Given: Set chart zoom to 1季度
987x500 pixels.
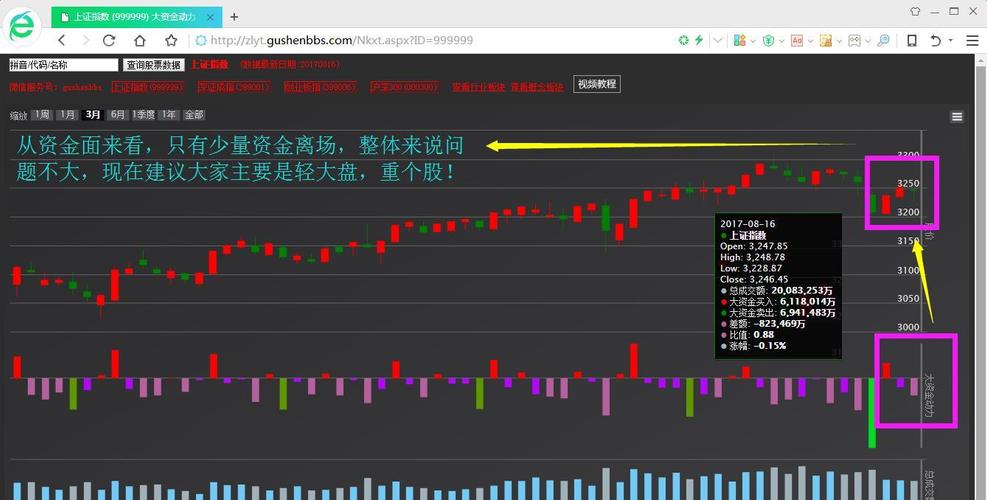Looking at the screenshot, I should click(145, 115).
